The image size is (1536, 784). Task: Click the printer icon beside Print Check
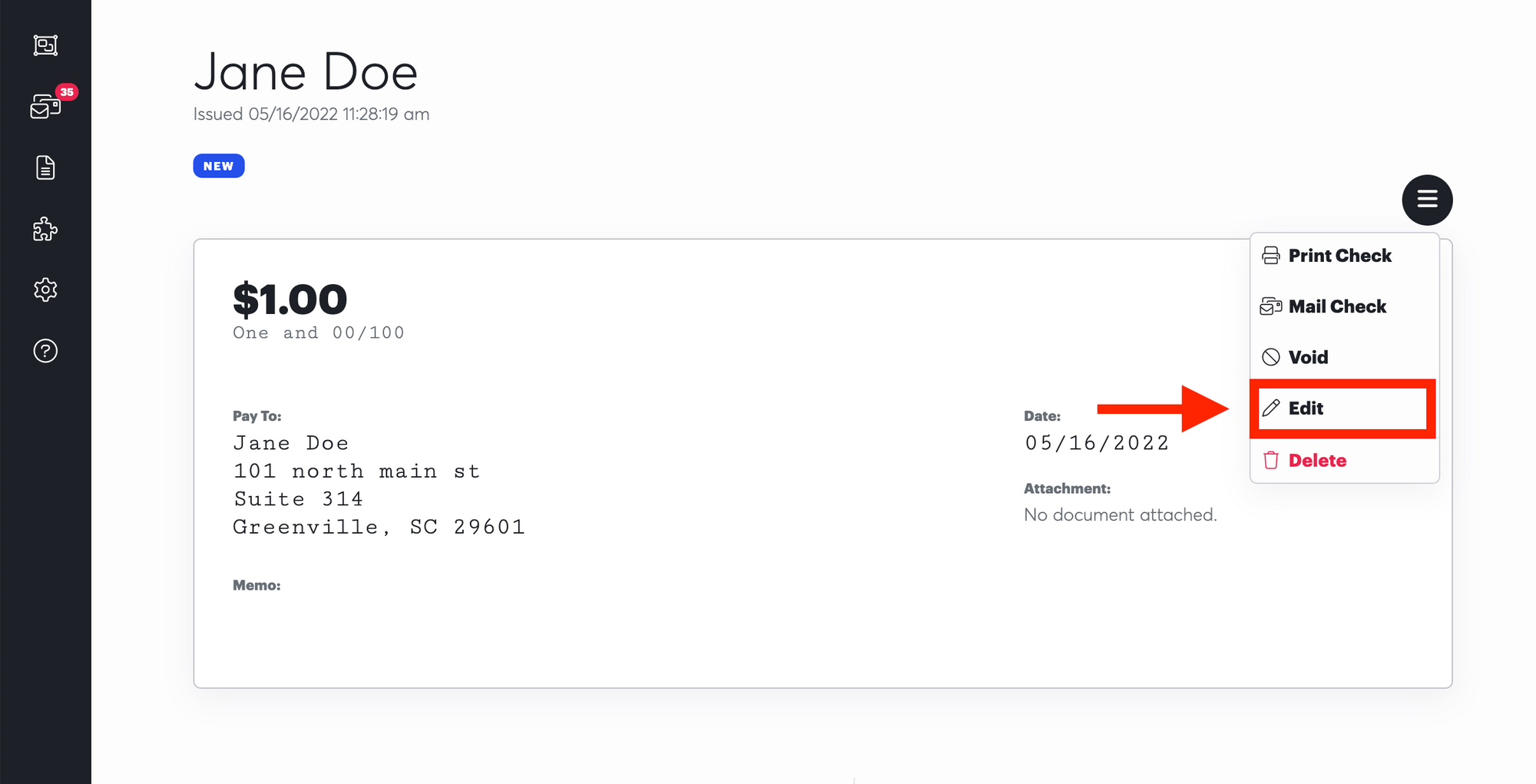click(1271, 256)
